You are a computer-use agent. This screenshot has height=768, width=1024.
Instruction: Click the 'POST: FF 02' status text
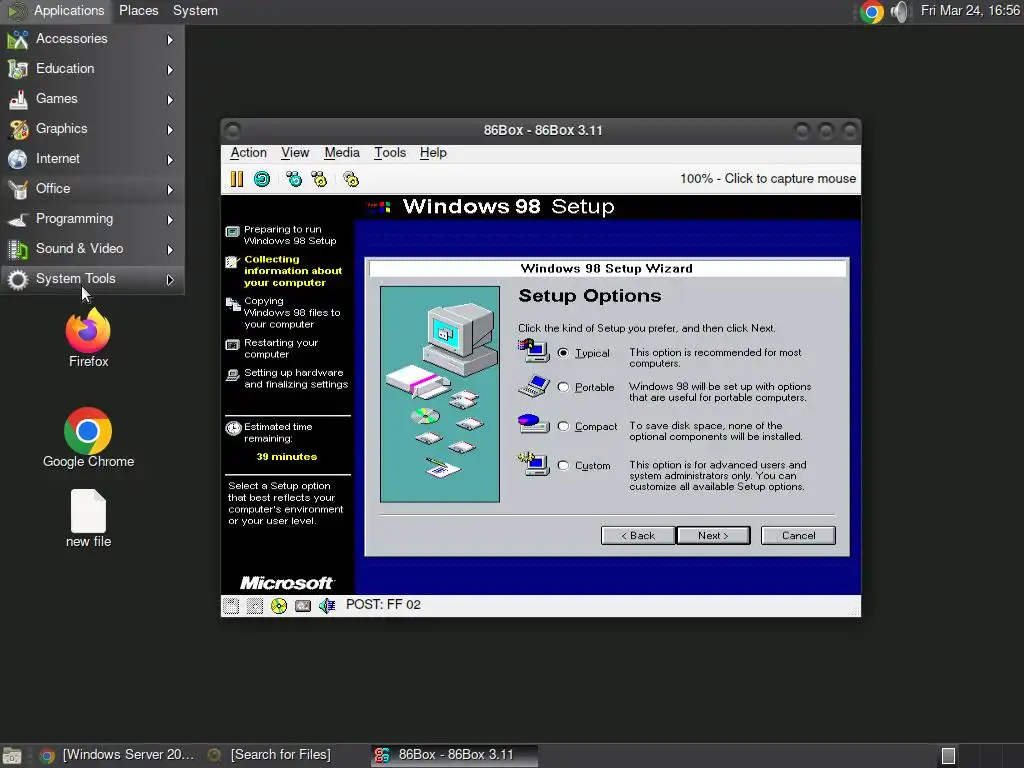(x=383, y=605)
